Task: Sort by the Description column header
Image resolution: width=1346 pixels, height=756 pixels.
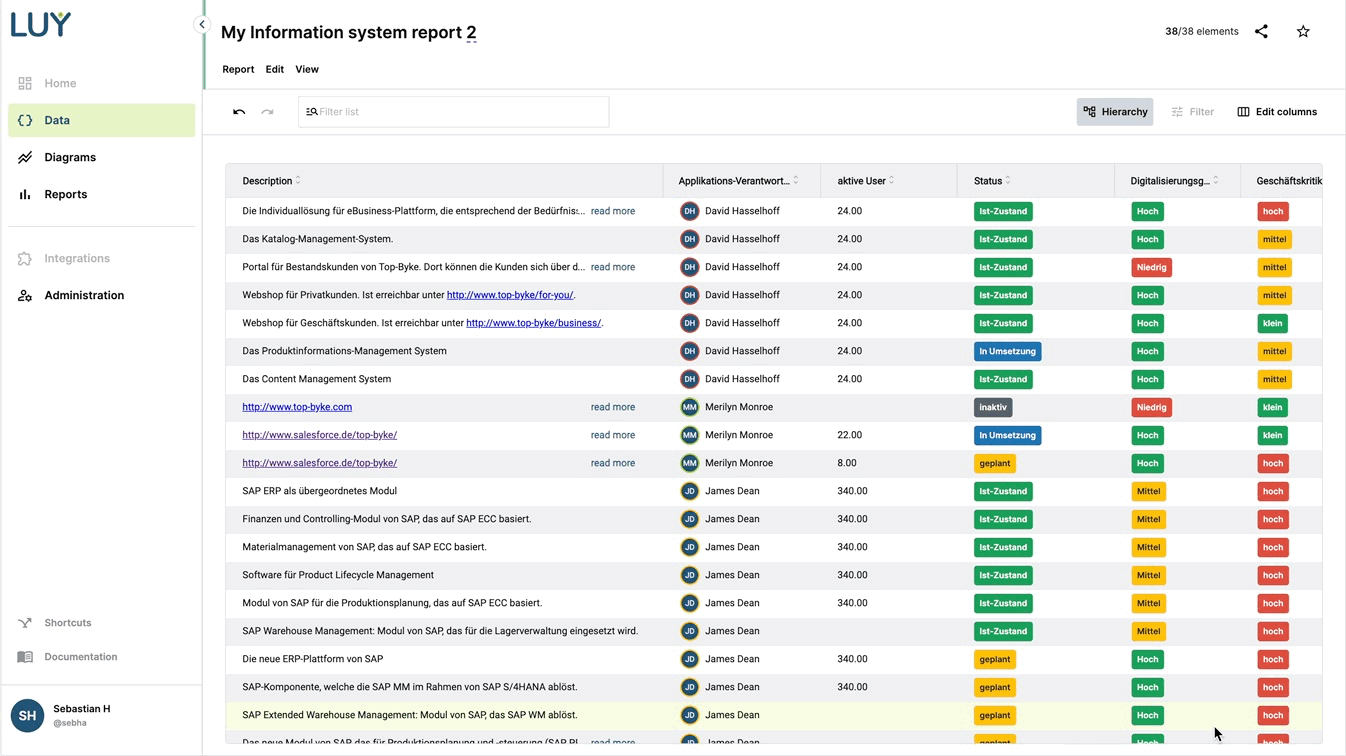Action: (267, 181)
